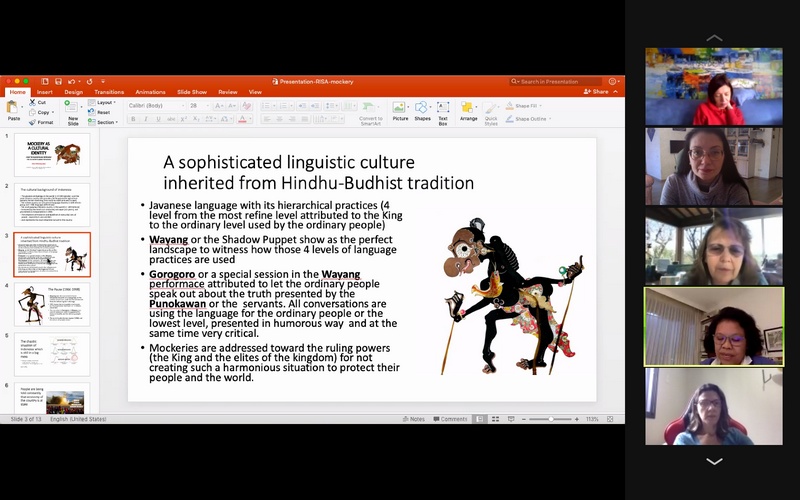Expand the Section dropdown
The width and height of the screenshot is (800, 500).
click(105, 122)
